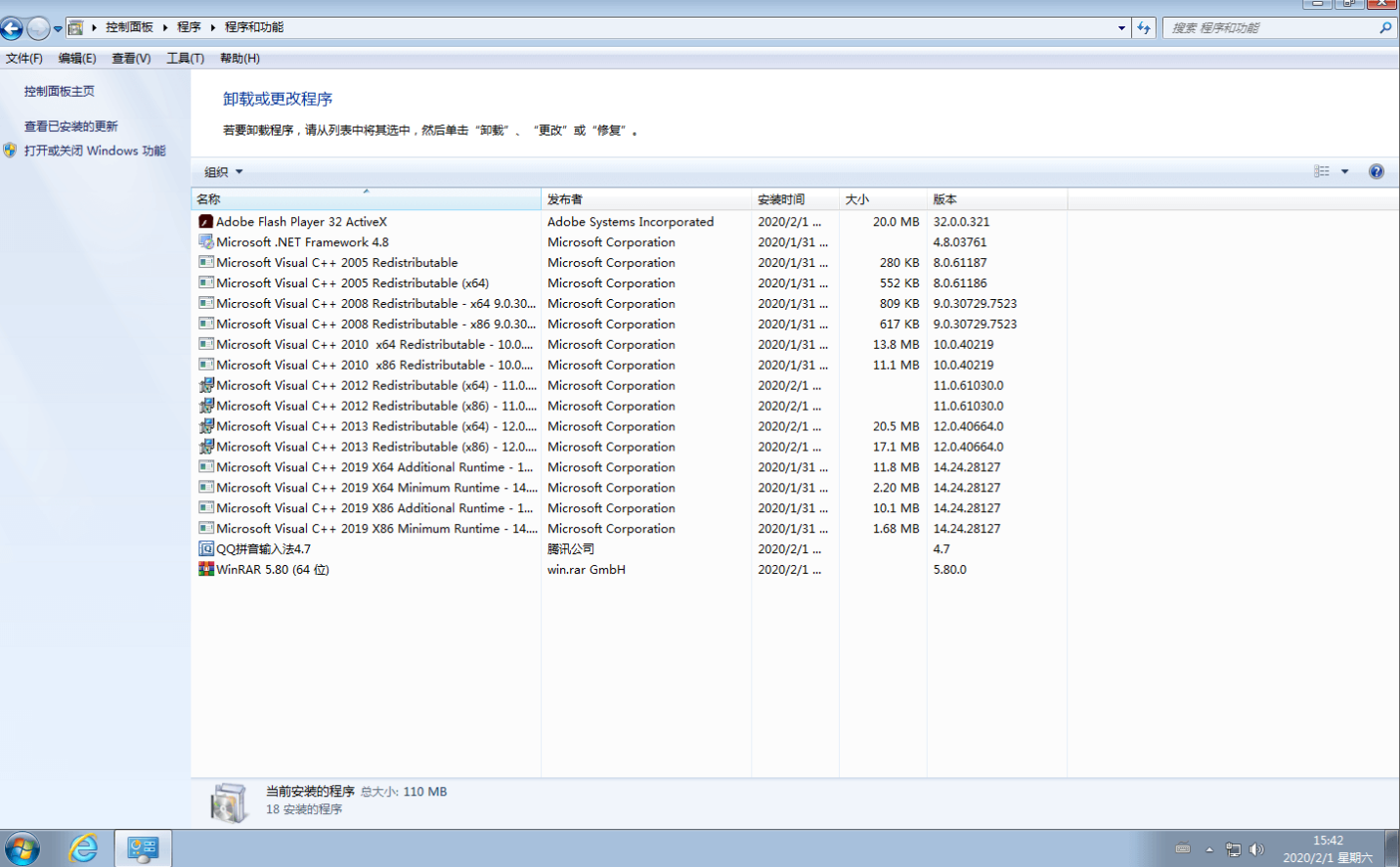Click the WinRAR 5.80 program icon
Image resolution: width=1400 pixels, height=867 pixels.
[x=206, y=569]
